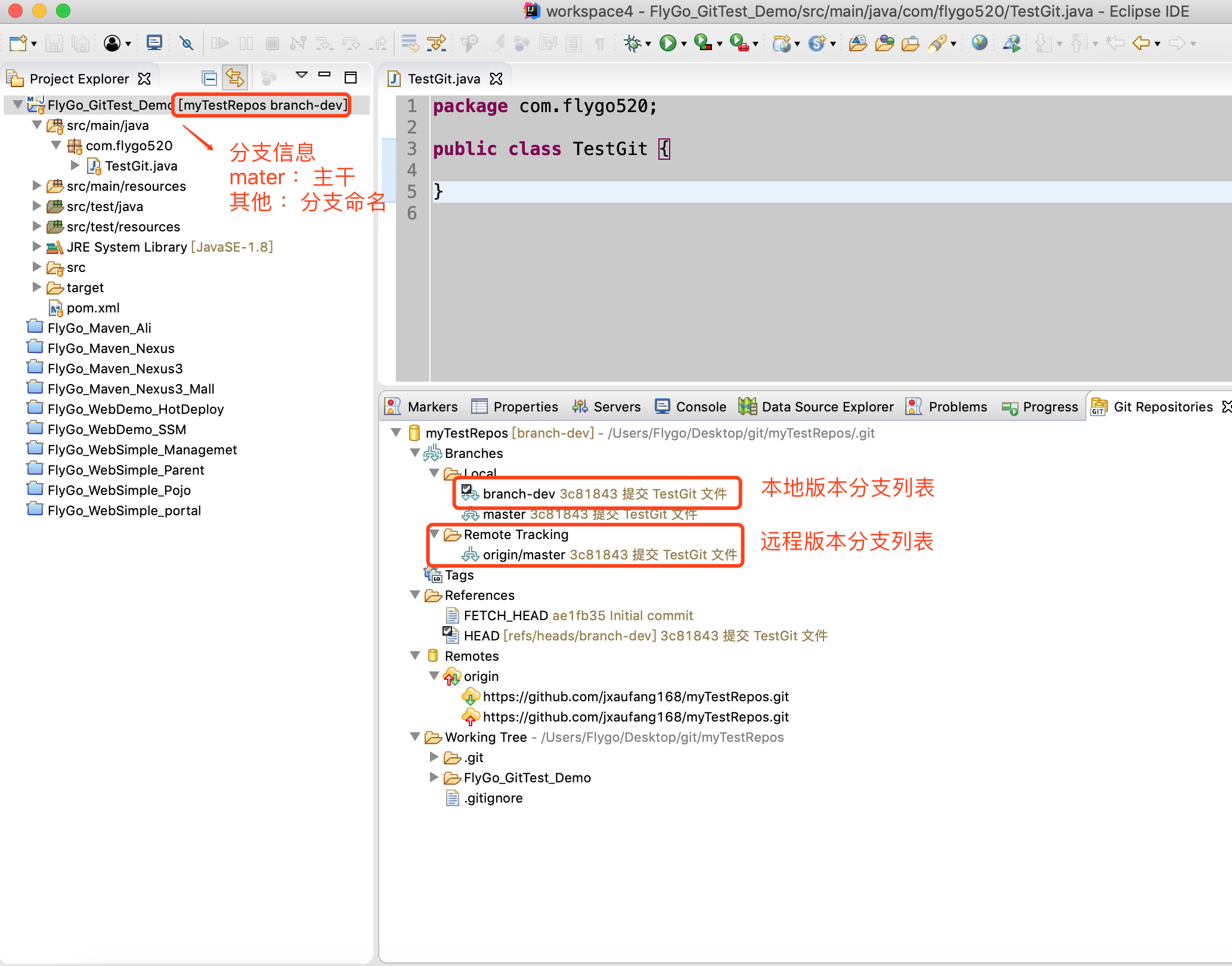This screenshot has width=1232, height=966.
Task: Open Project Explorer View Menu triangle
Action: [x=301, y=75]
